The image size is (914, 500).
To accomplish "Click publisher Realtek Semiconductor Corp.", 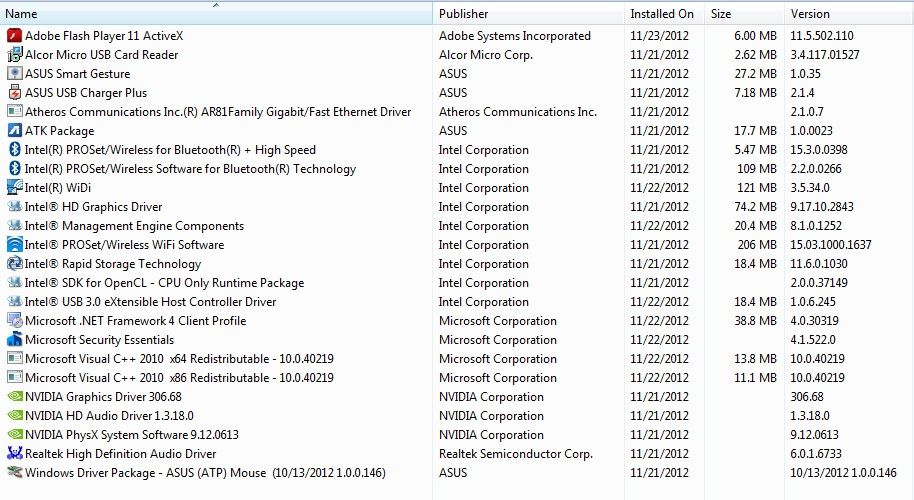I will tap(516, 453).
